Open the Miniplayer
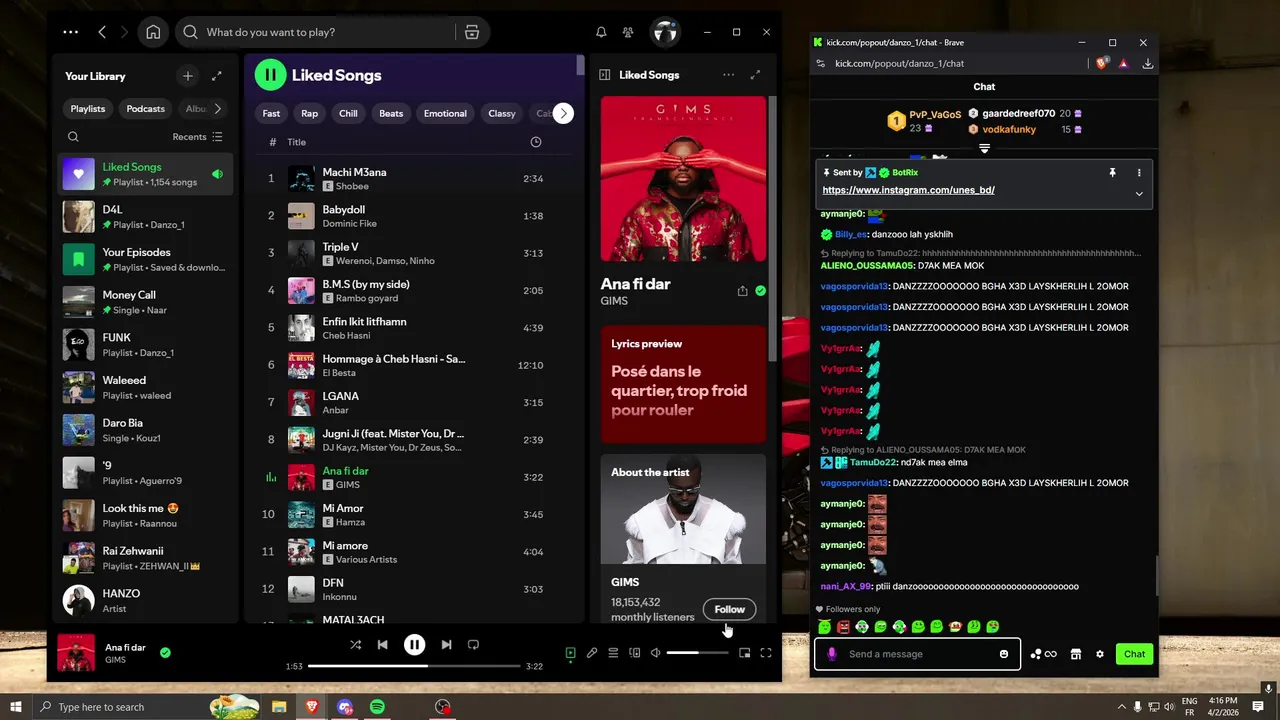The width and height of the screenshot is (1280, 720). (x=745, y=653)
